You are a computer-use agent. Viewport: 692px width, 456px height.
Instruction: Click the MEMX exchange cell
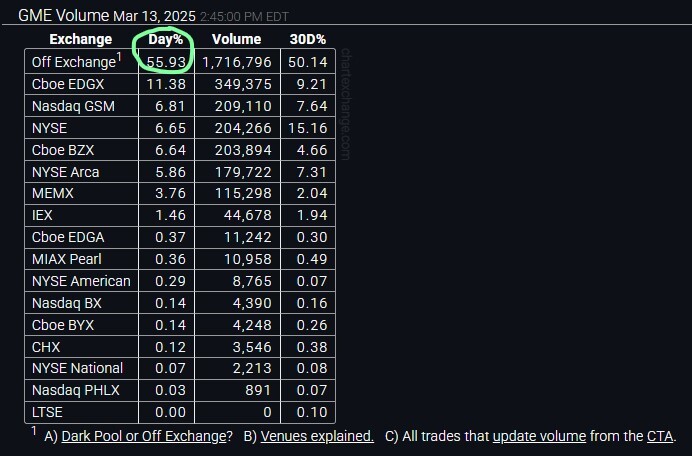tap(53, 194)
